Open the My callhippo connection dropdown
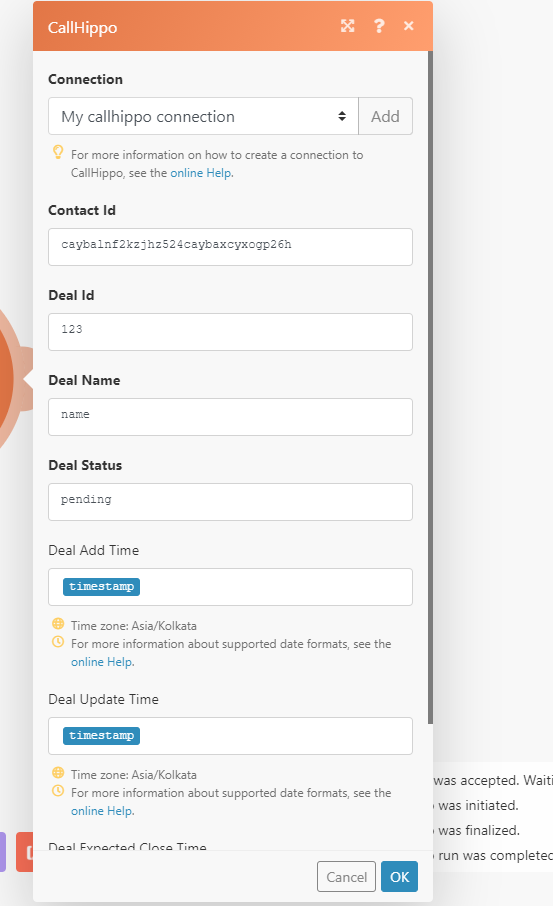The width and height of the screenshot is (553, 906). [x=203, y=116]
